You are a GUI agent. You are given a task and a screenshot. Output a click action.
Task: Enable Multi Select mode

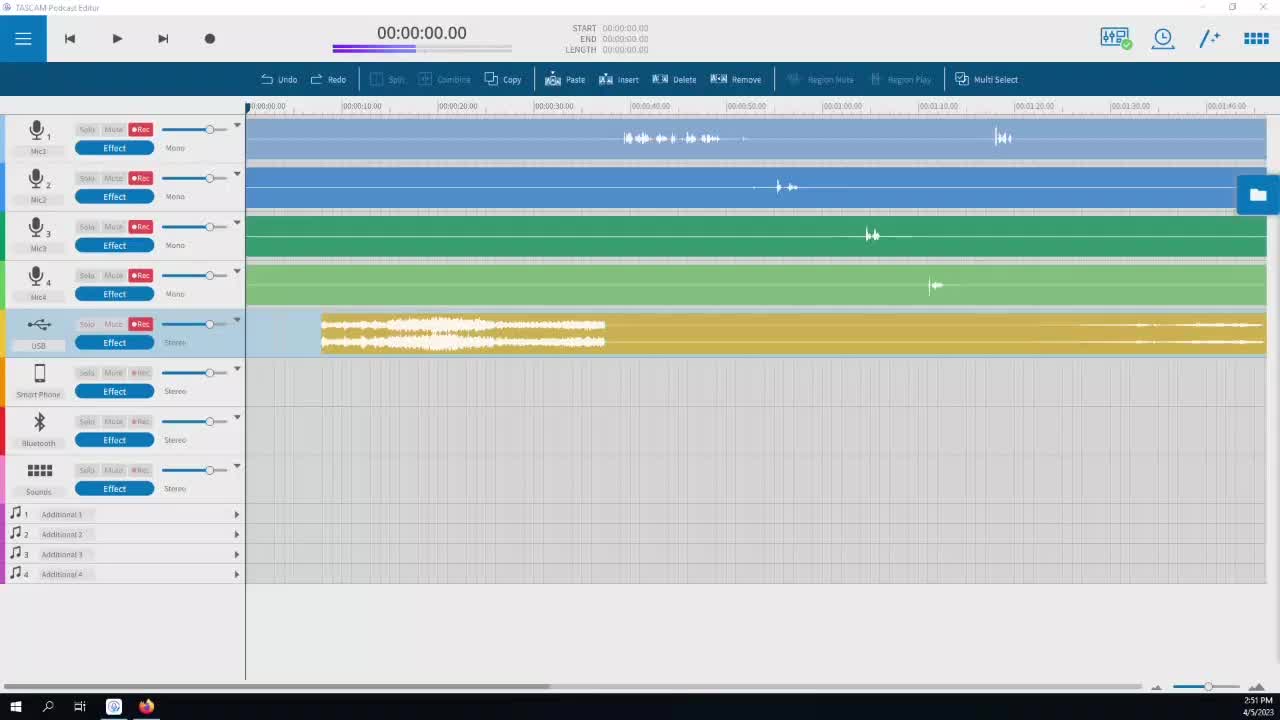click(986, 79)
